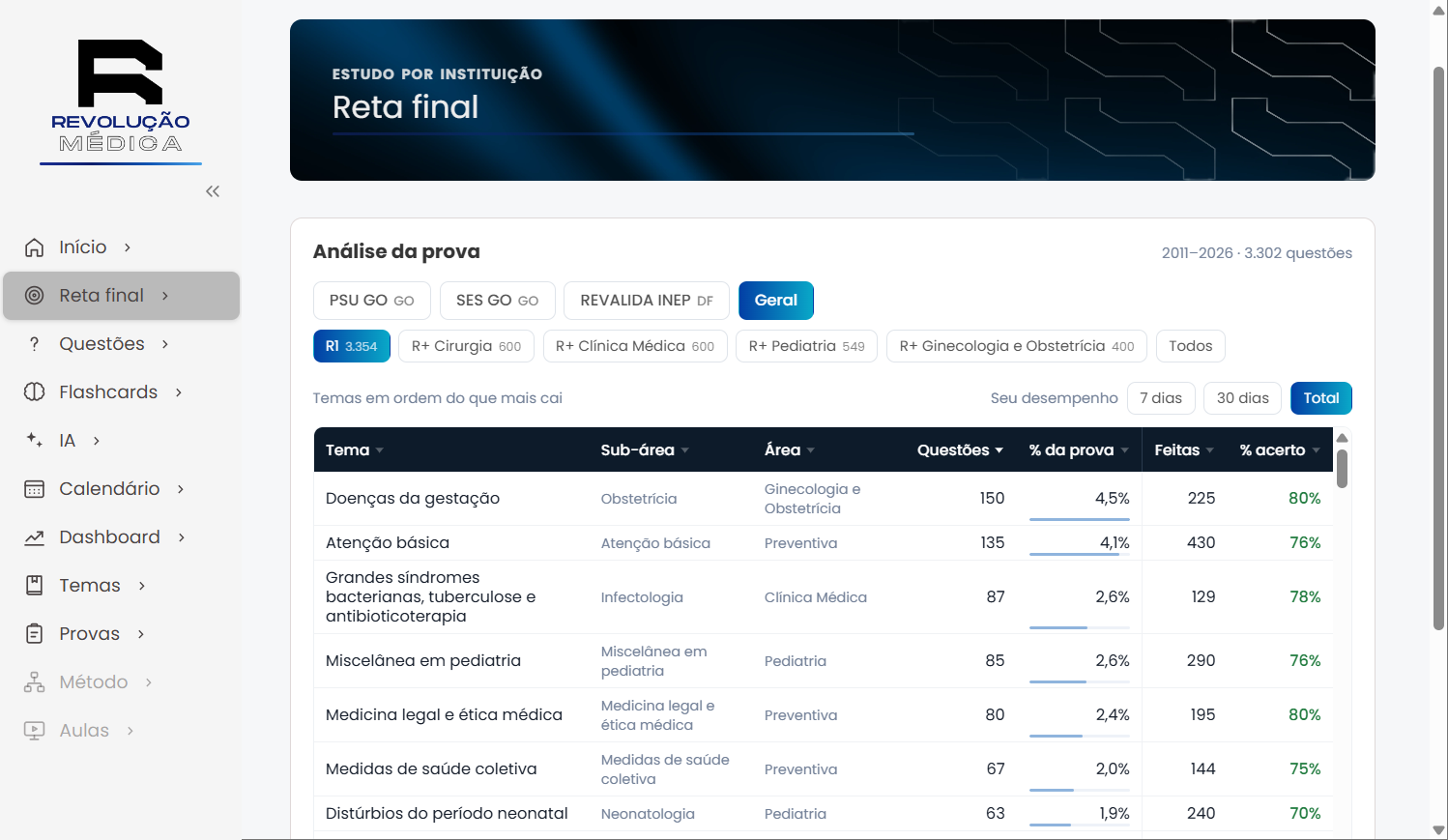Click the page's main vertical scrollbar

(x=1438, y=348)
